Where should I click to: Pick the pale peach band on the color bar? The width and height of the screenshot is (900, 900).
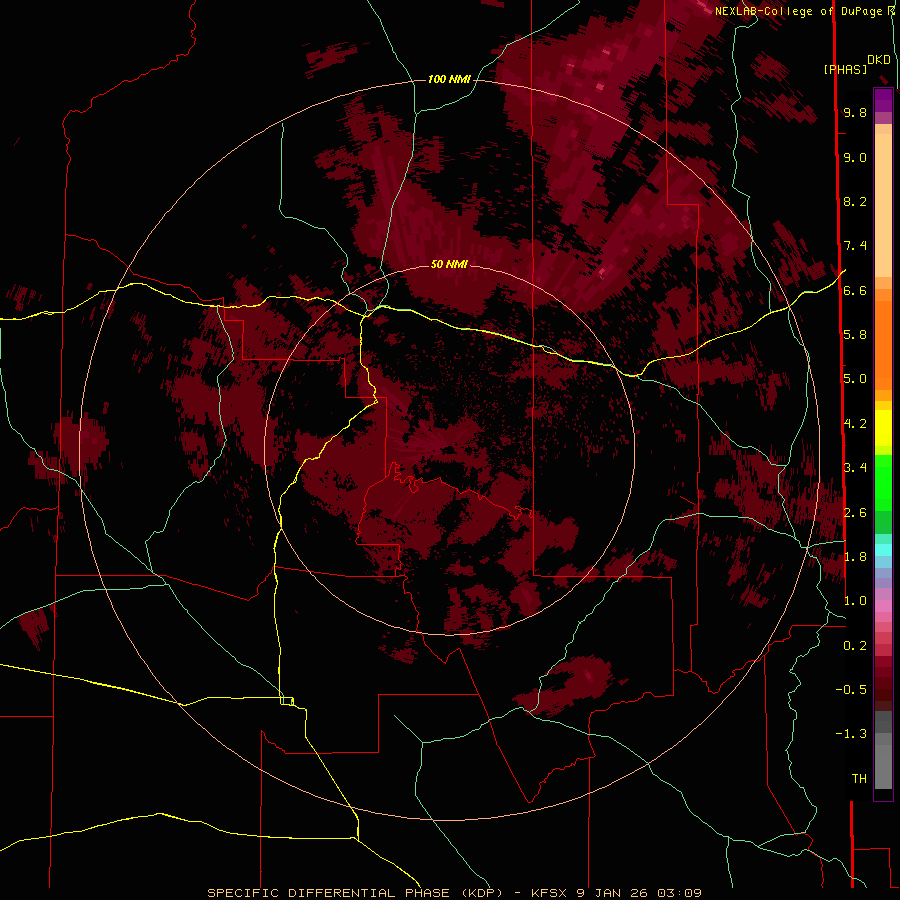coord(883,205)
